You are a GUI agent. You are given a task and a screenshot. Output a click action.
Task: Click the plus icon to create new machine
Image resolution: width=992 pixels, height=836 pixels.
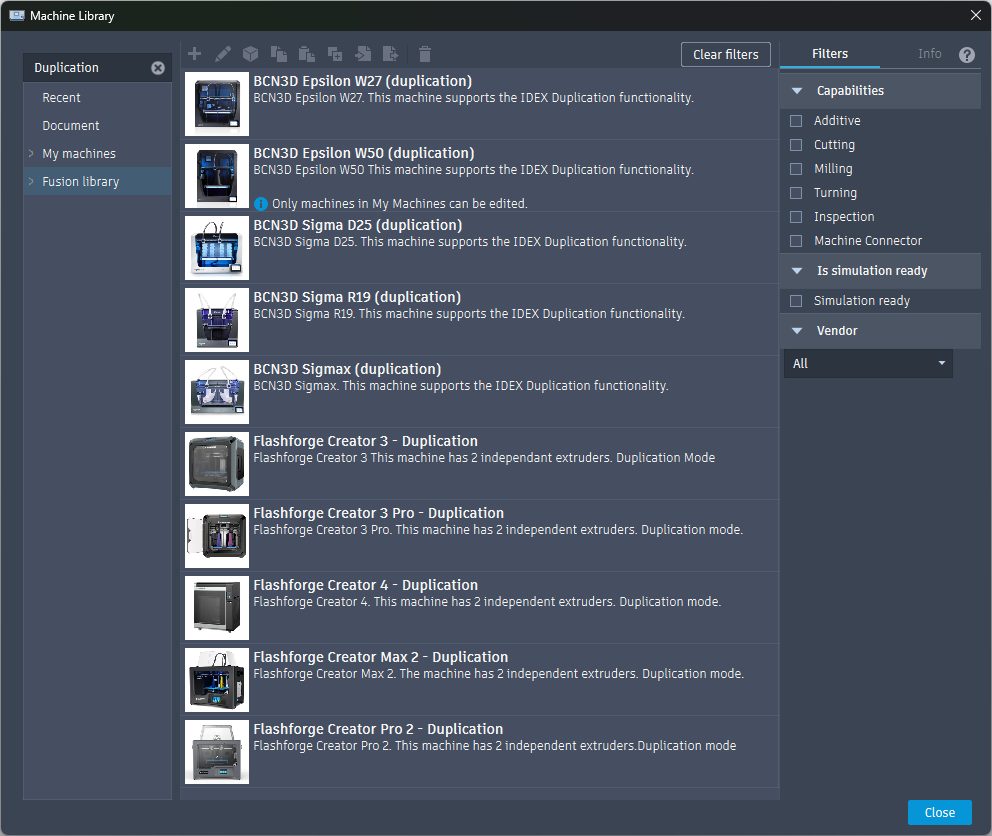(195, 54)
